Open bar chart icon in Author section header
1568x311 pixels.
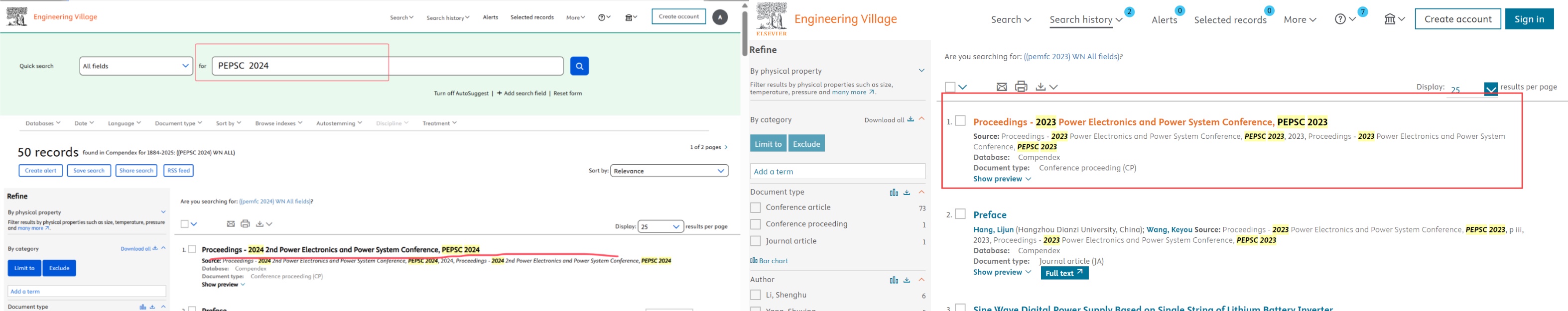pyautogui.click(x=893, y=280)
